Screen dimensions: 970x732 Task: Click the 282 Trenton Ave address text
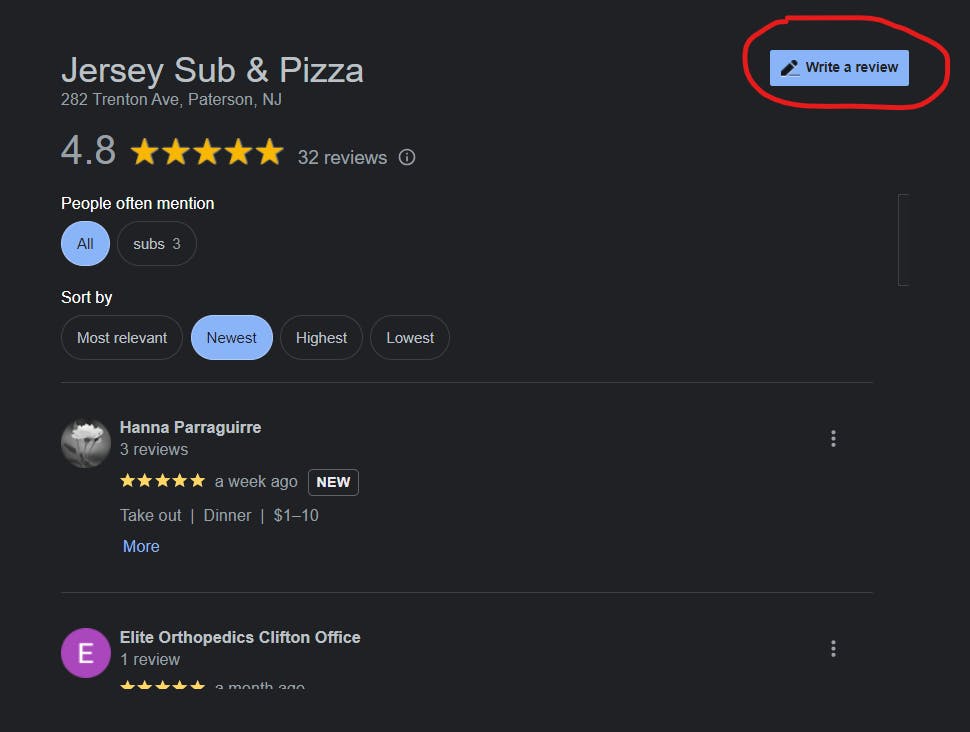click(171, 99)
